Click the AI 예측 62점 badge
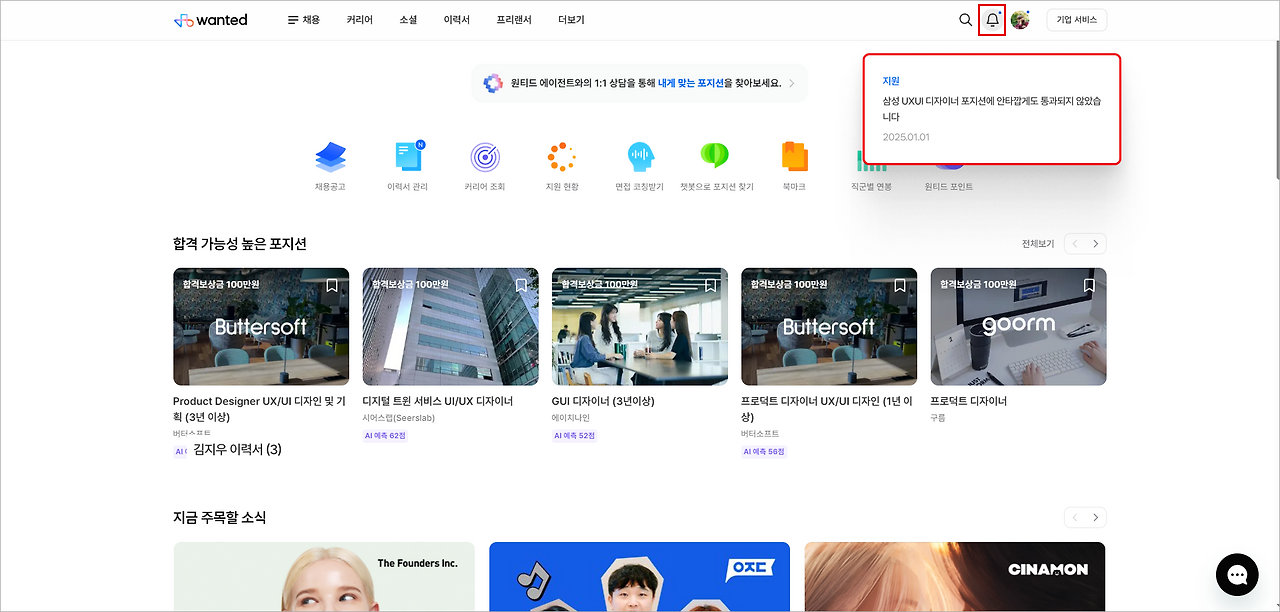Image resolution: width=1280 pixels, height=612 pixels. click(385, 436)
